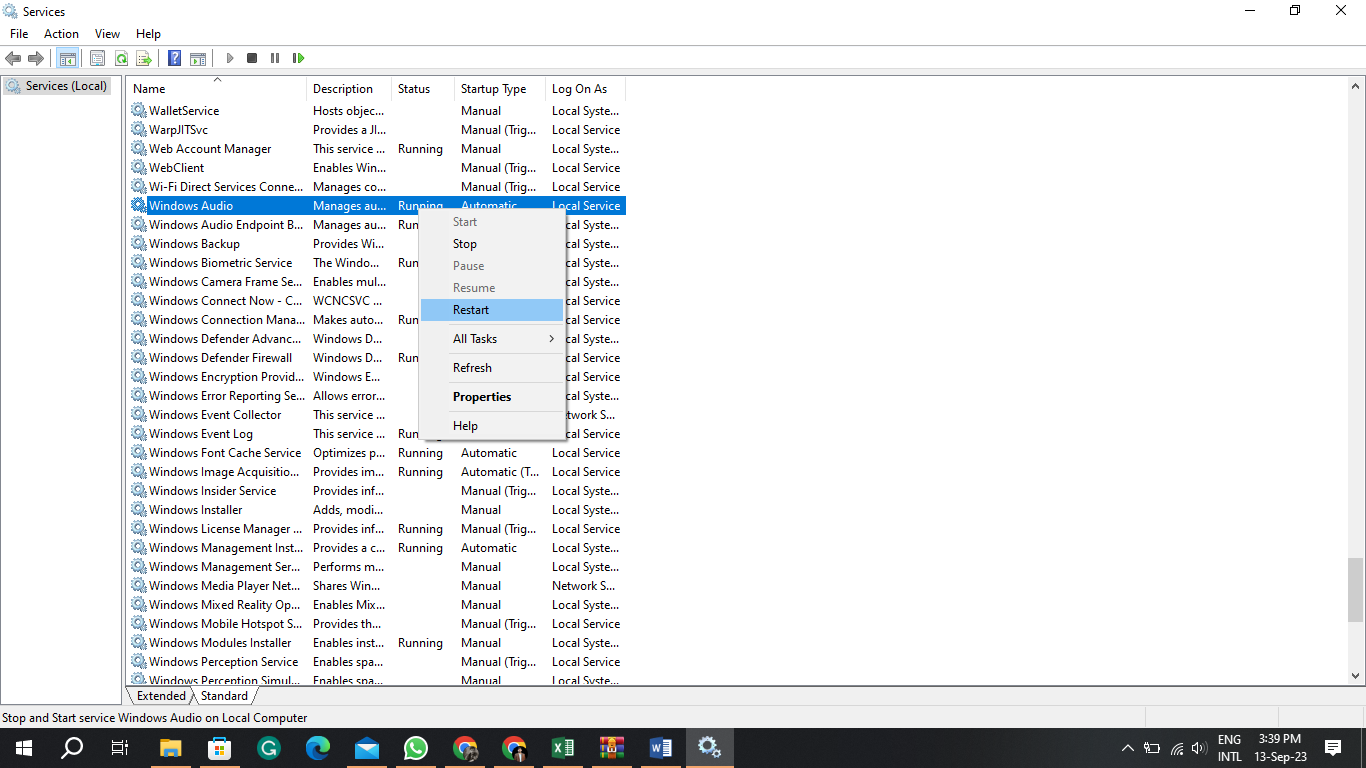
Task: Open Microsoft Store from the taskbar
Action: click(x=219, y=748)
